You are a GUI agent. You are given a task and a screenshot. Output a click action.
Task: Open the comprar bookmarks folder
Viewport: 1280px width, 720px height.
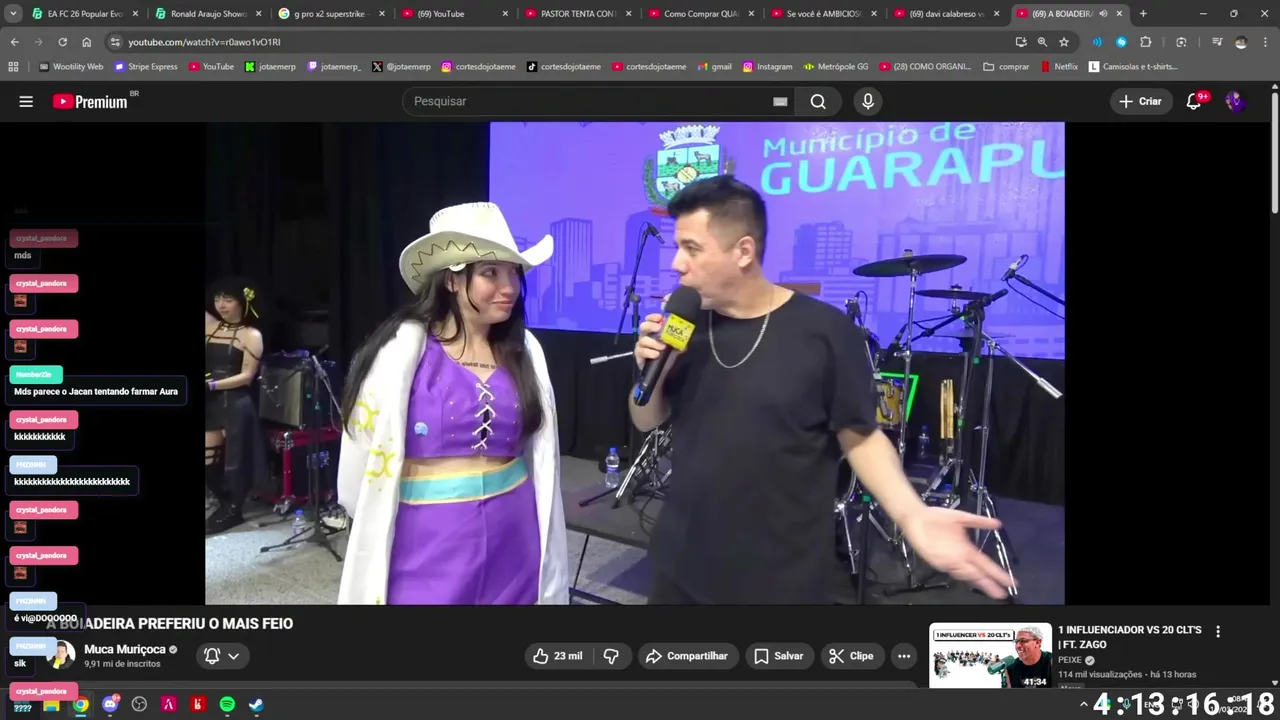click(x=1006, y=67)
